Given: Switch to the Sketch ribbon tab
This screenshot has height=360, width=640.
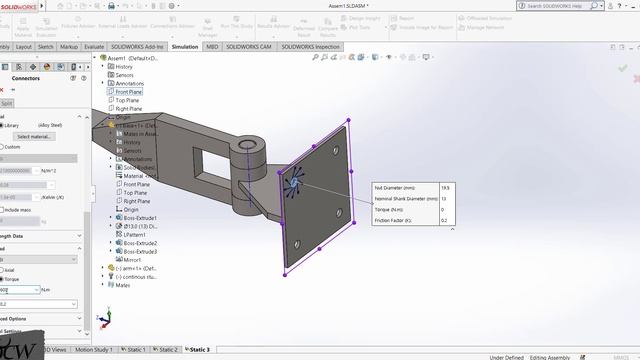Looking at the screenshot, I should coord(45,47).
